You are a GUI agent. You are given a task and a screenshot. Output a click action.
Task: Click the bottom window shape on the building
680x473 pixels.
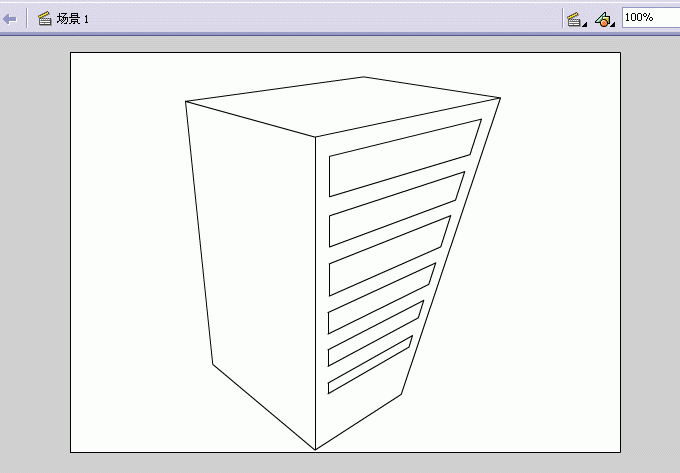pyautogui.click(x=370, y=365)
